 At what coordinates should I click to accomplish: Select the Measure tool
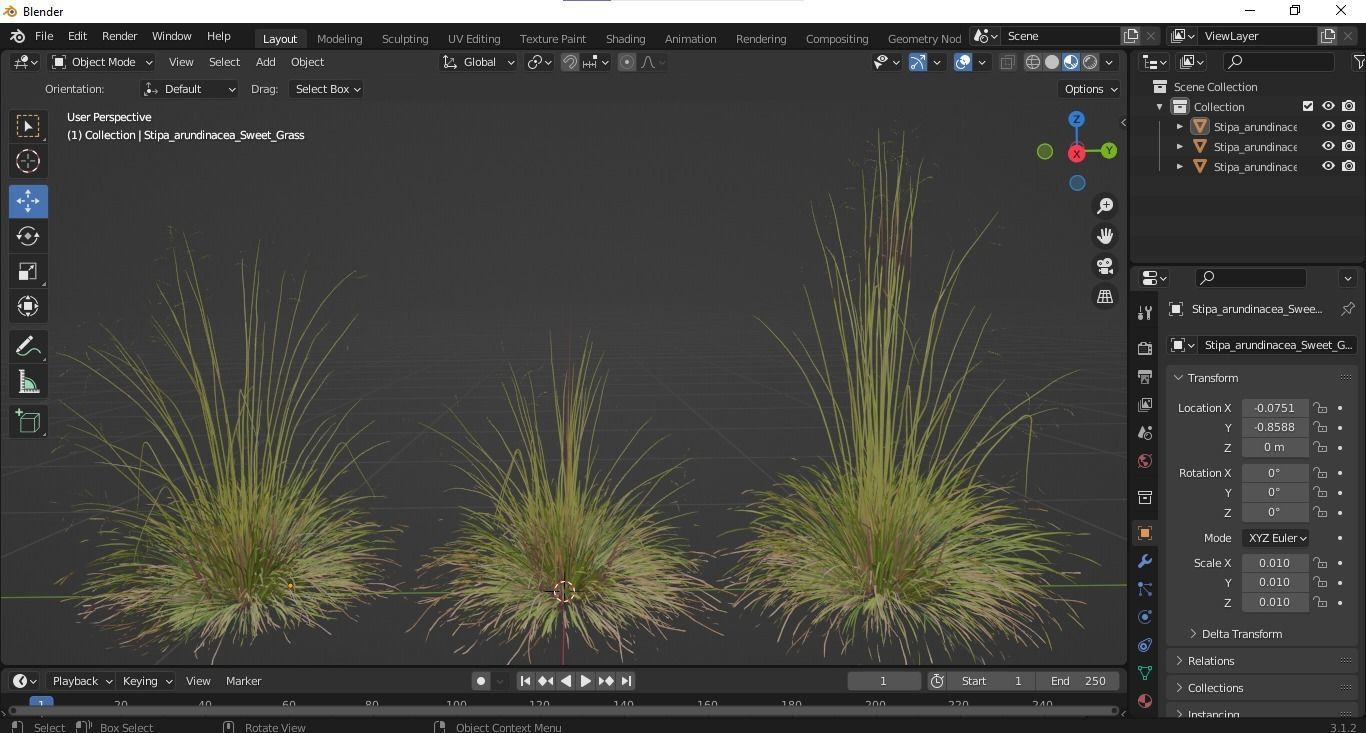click(28, 382)
